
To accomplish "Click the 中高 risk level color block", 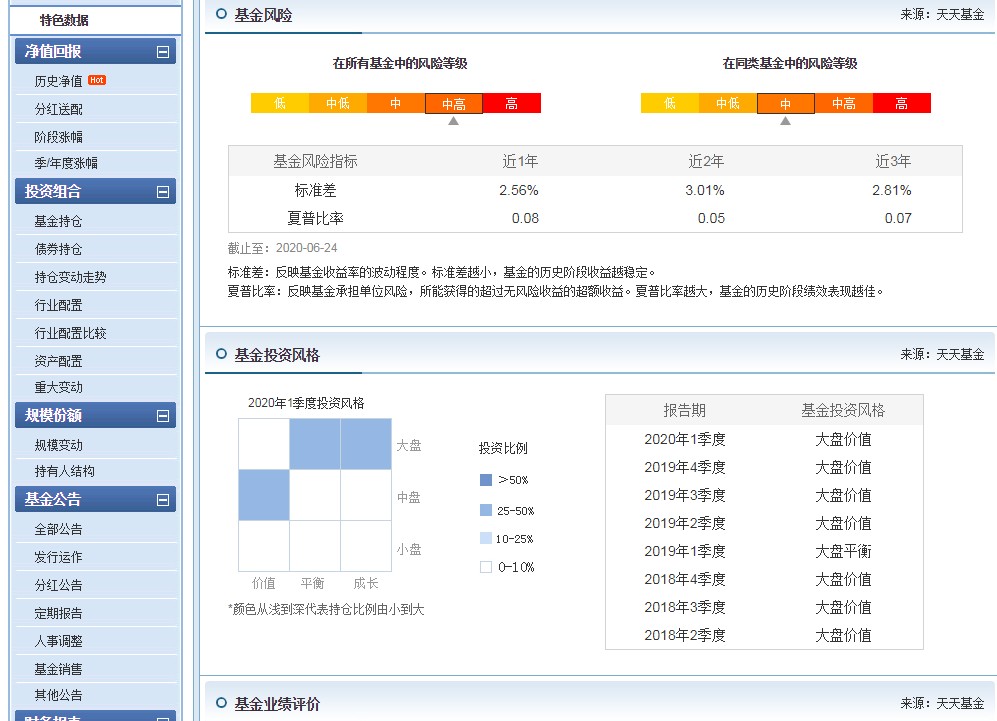I will point(454,102).
